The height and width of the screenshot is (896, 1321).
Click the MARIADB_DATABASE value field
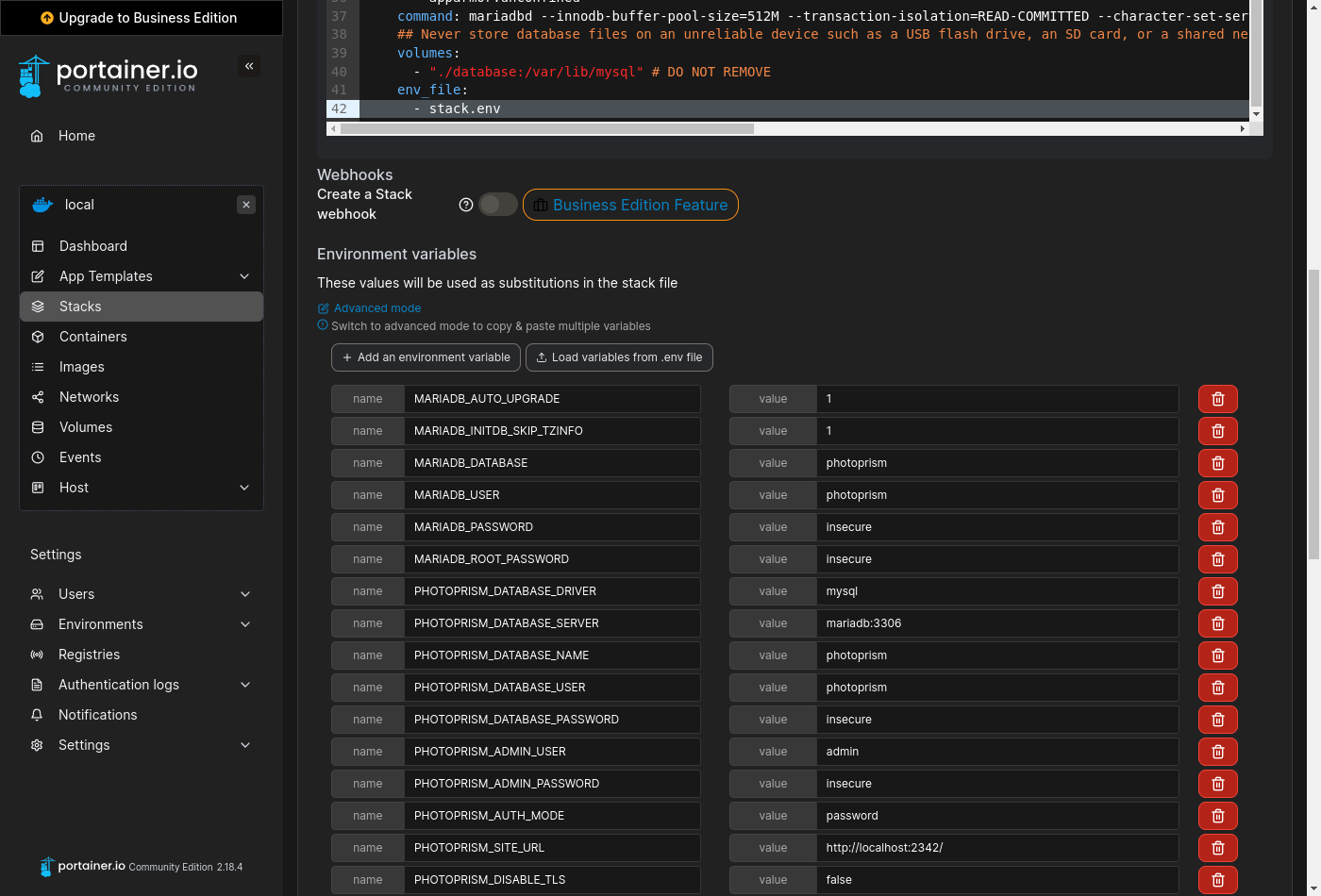(997, 462)
